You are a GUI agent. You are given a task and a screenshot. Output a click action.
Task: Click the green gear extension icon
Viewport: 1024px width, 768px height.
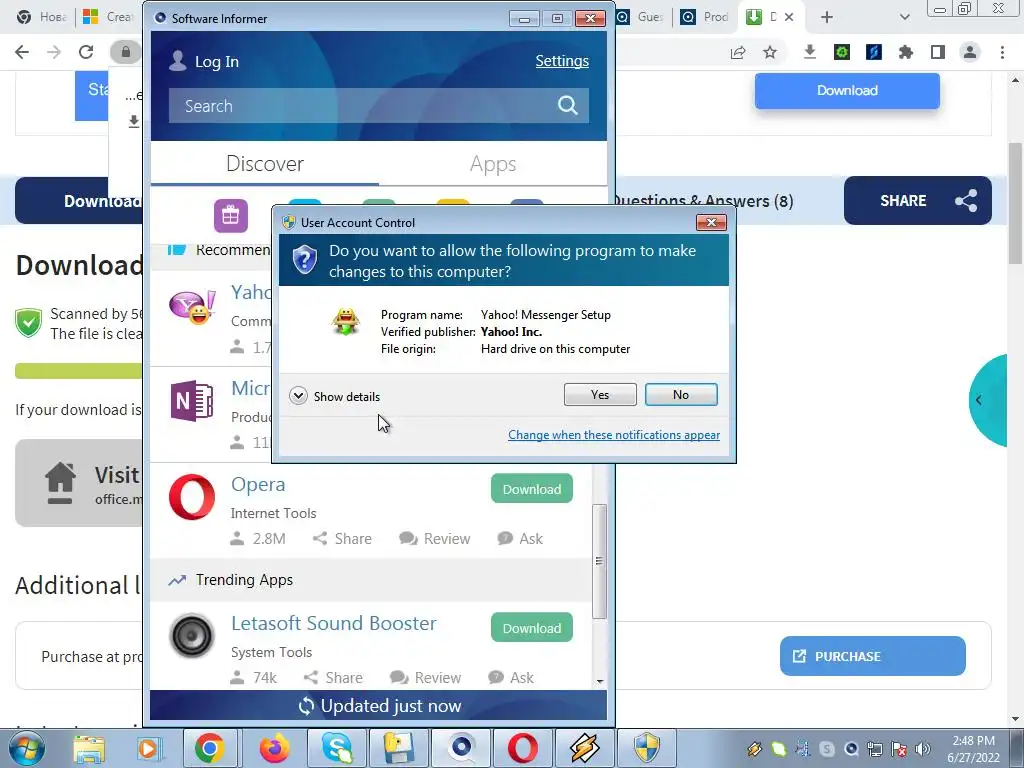click(x=841, y=52)
